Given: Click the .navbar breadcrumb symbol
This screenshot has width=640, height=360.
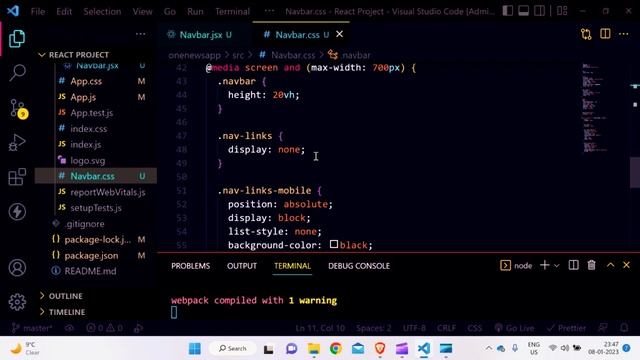Looking at the screenshot, I should (x=356, y=55).
